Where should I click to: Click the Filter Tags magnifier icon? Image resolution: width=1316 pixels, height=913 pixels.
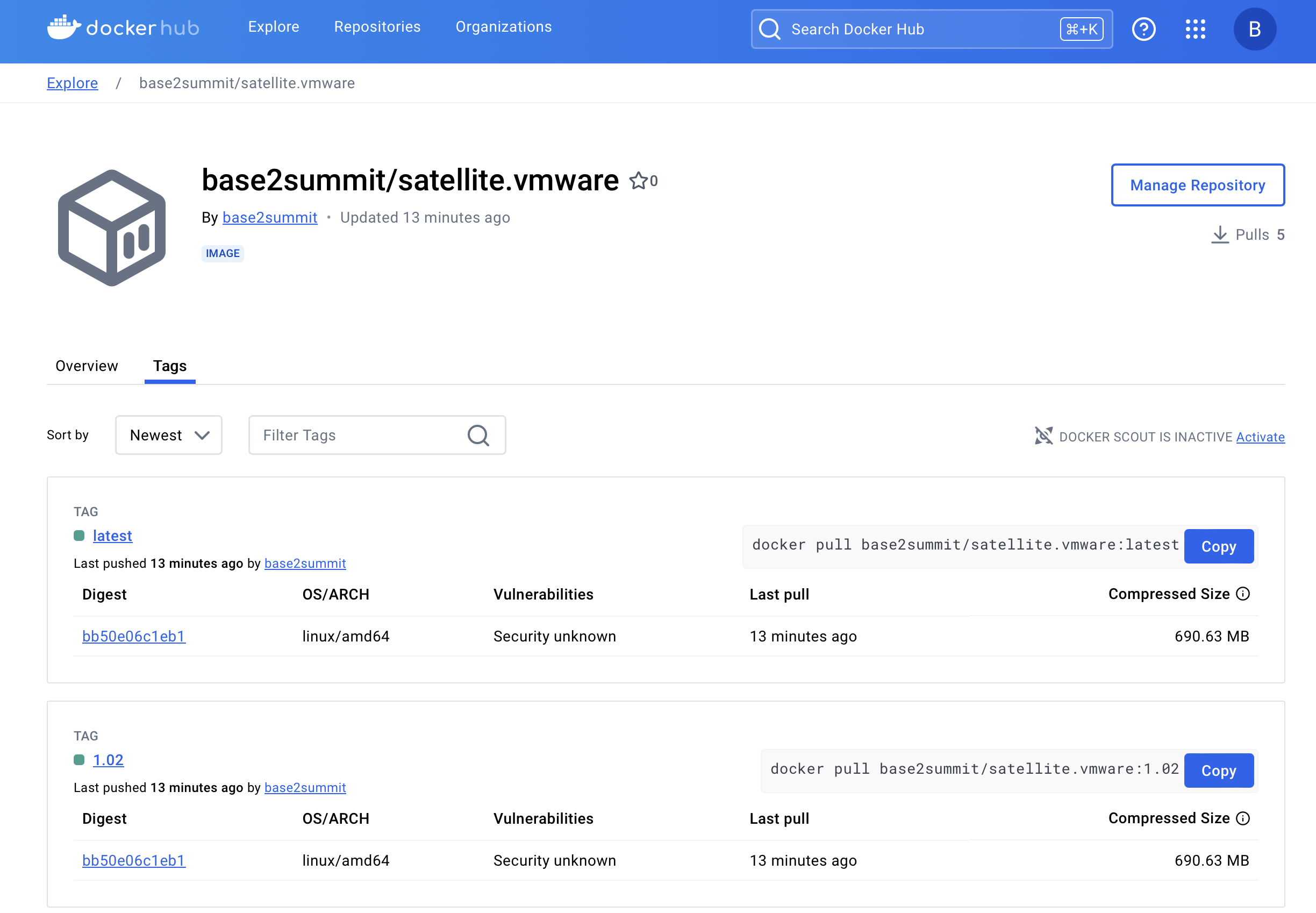(x=478, y=436)
